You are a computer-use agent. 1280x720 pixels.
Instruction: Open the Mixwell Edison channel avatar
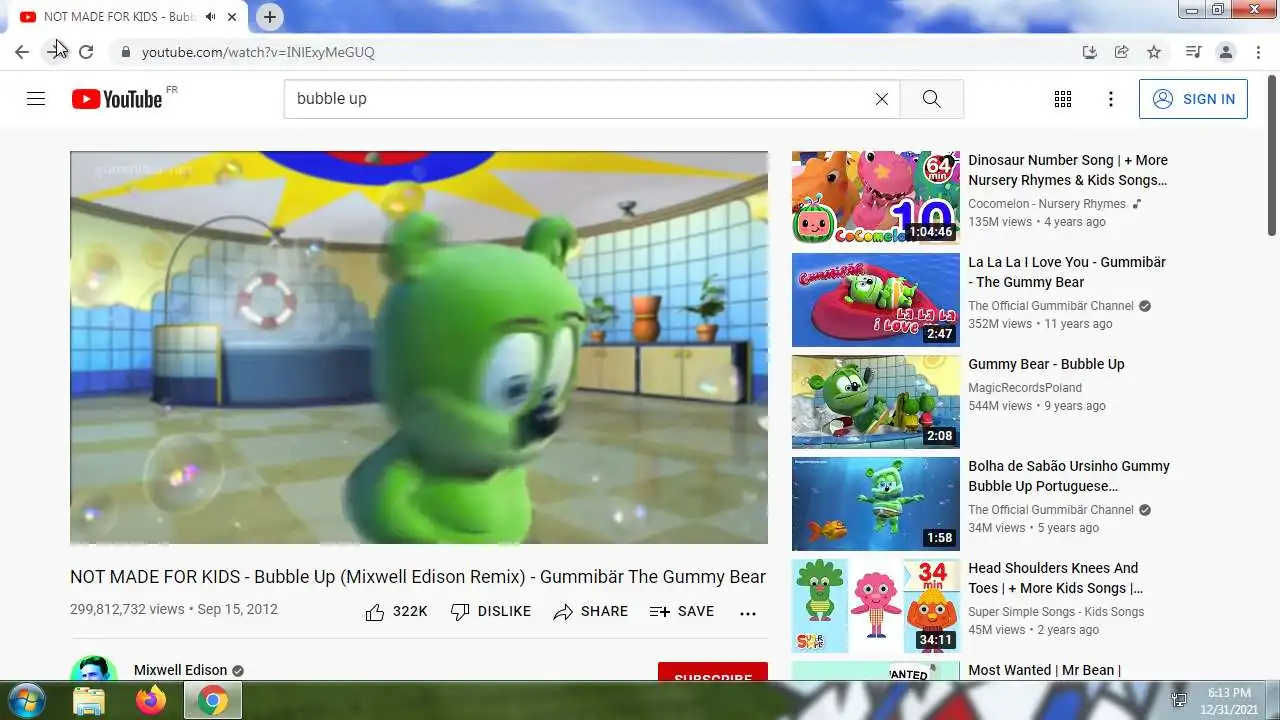click(94, 670)
